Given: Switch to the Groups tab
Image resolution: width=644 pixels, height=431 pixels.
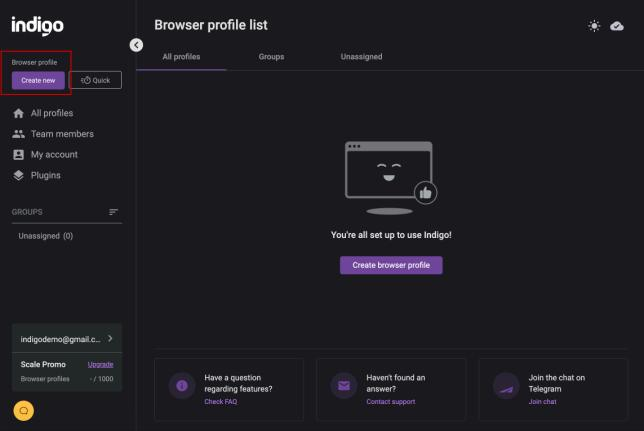Looking at the screenshot, I should click(271, 56).
